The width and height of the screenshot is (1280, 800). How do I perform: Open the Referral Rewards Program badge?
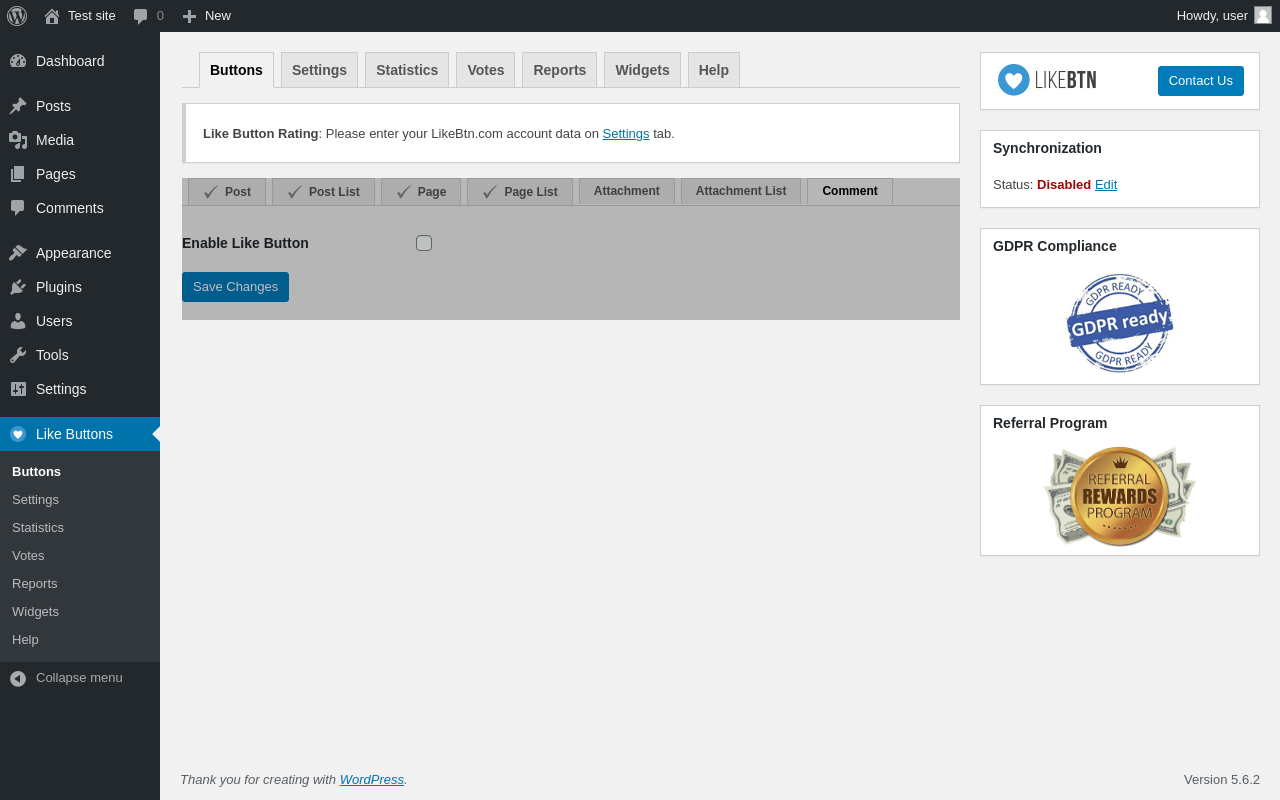pyautogui.click(x=1120, y=496)
